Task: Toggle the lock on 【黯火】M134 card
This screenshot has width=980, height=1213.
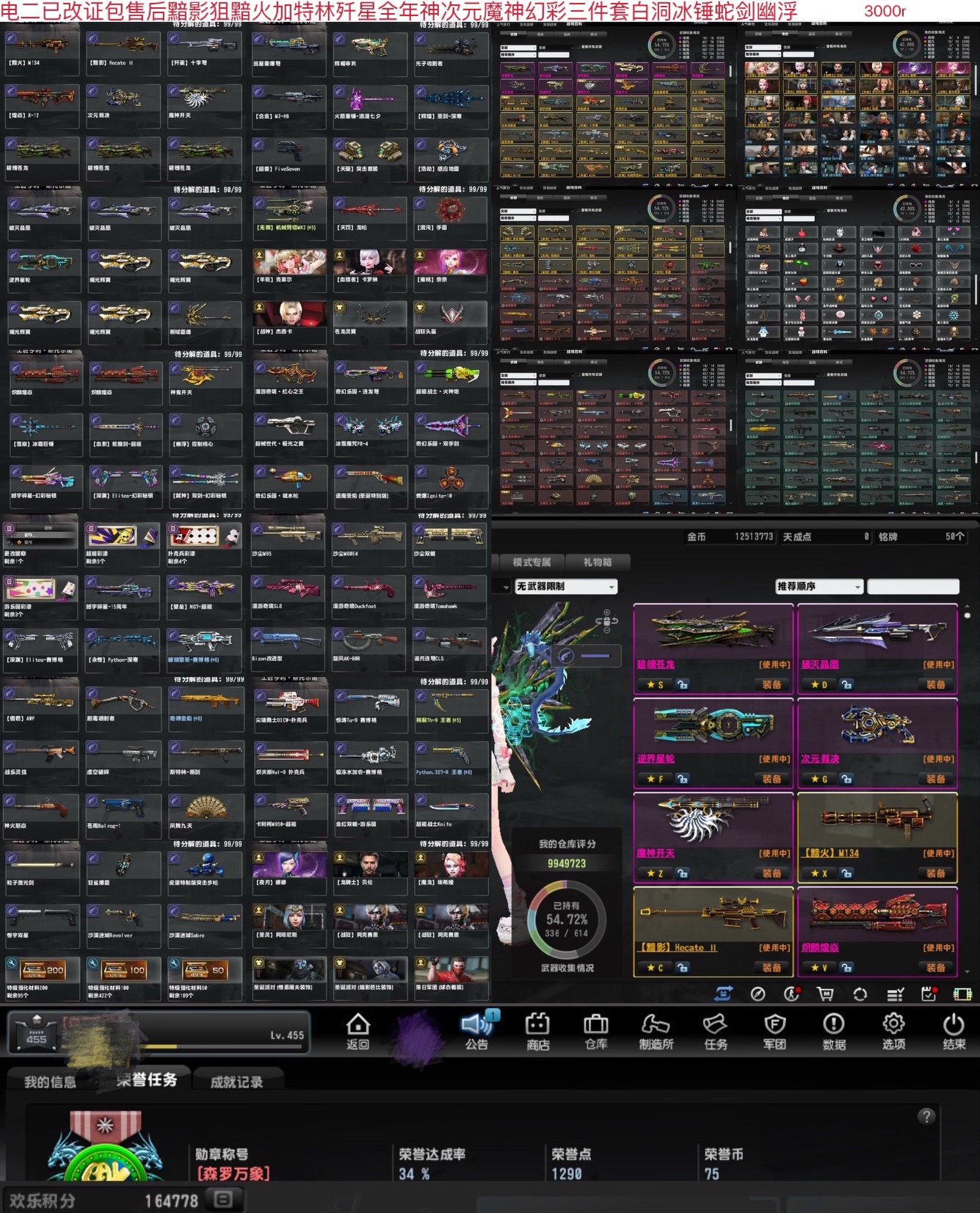Action: [846, 873]
